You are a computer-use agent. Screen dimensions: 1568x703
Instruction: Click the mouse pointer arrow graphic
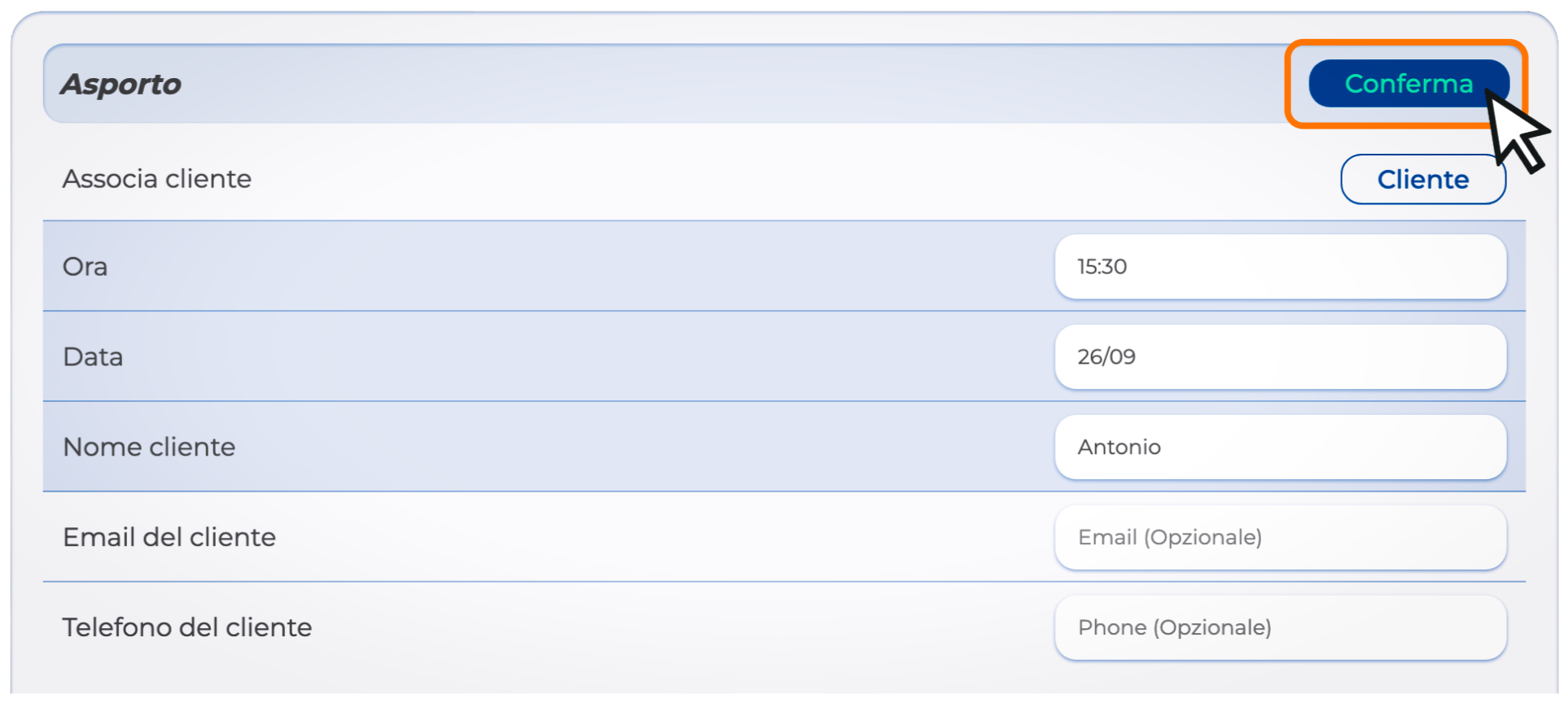tap(1514, 130)
